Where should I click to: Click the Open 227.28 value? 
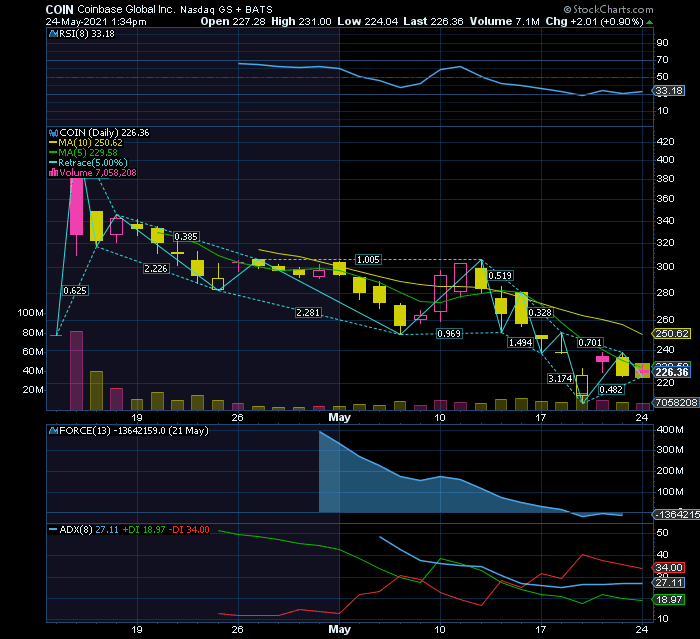pyautogui.click(x=233, y=21)
